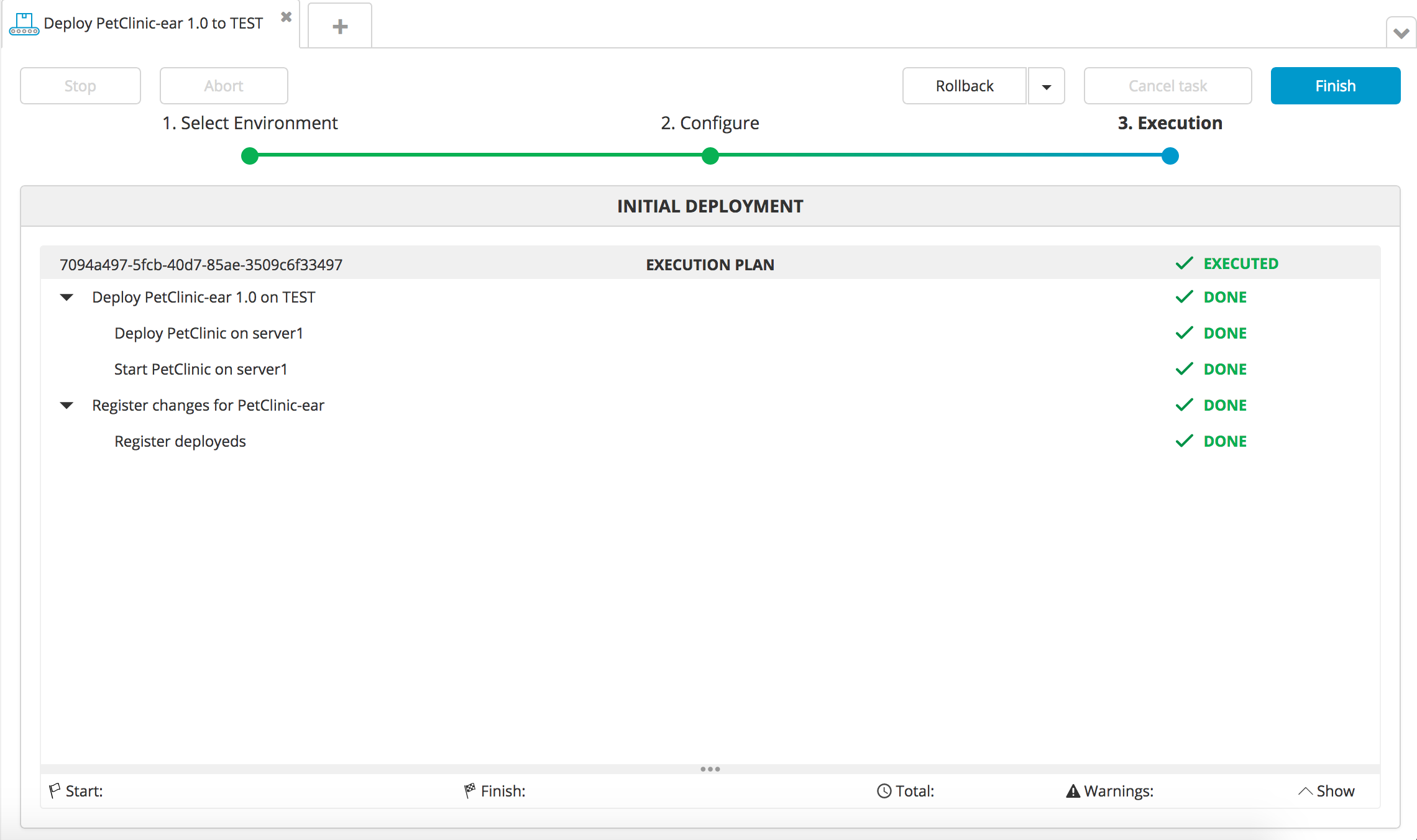This screenshot has height=840, width=1417.
Task: Click the Abort action icon
Action: click(x=224, y=85)
